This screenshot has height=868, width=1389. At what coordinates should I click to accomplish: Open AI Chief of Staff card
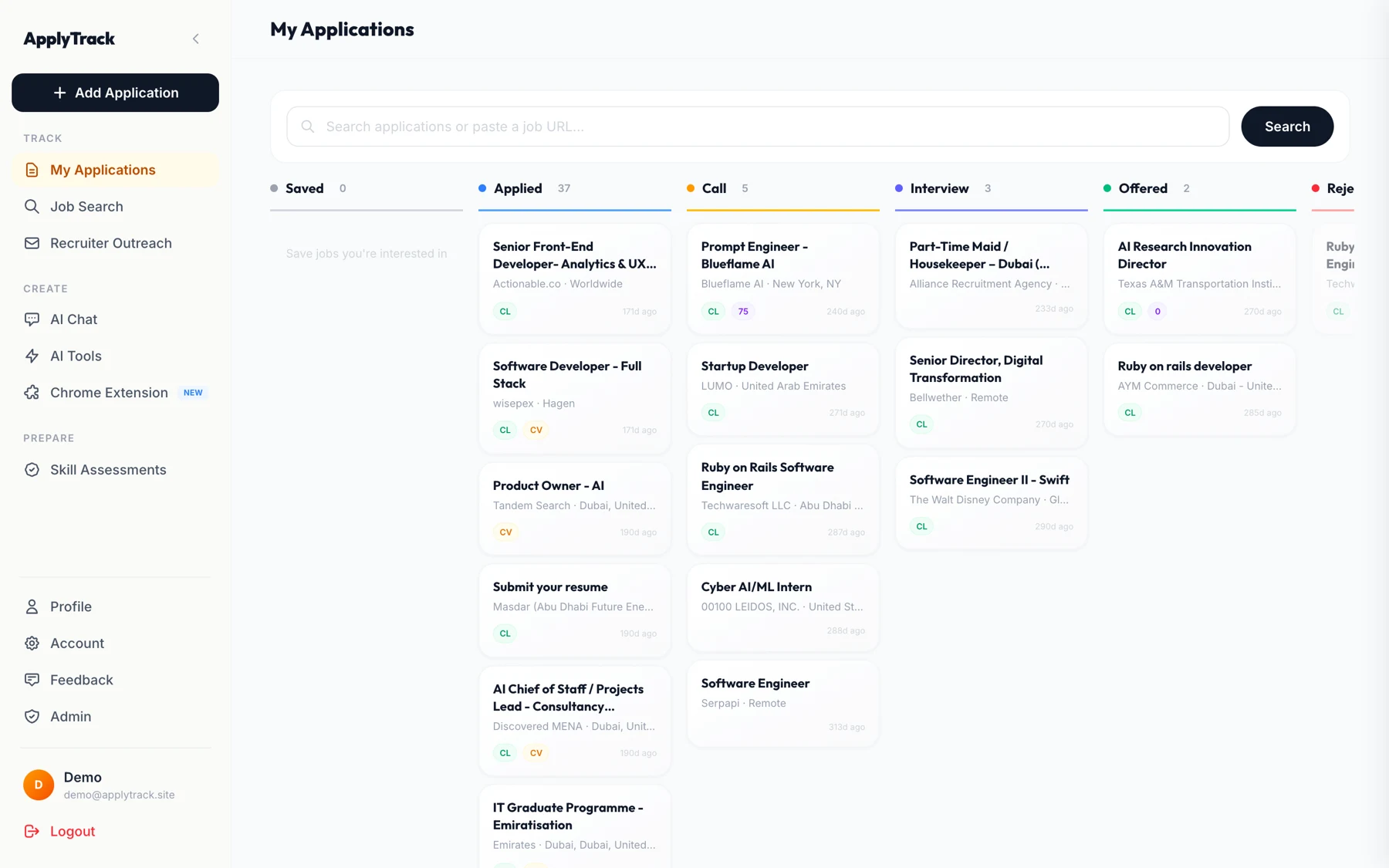(x=575, y=721)
